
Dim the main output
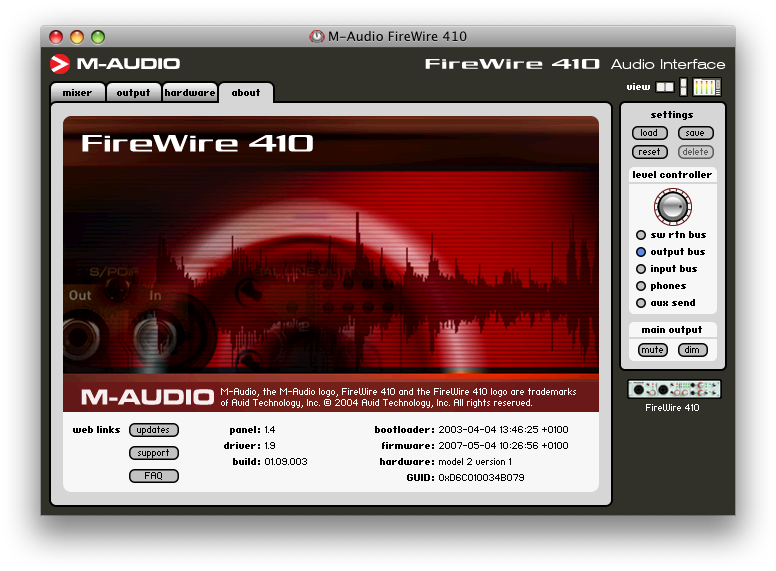coord(692,350)
